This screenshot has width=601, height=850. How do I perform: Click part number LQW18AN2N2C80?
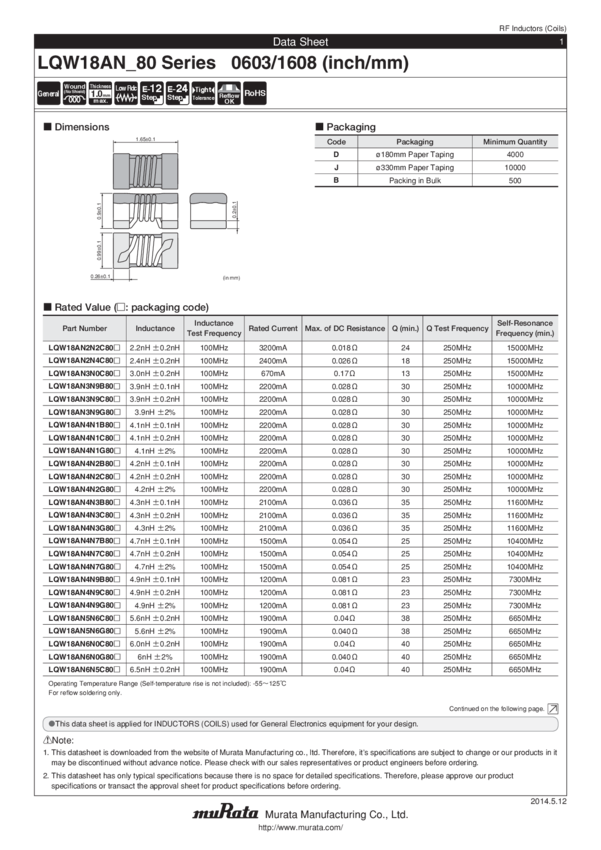point(85,347)
